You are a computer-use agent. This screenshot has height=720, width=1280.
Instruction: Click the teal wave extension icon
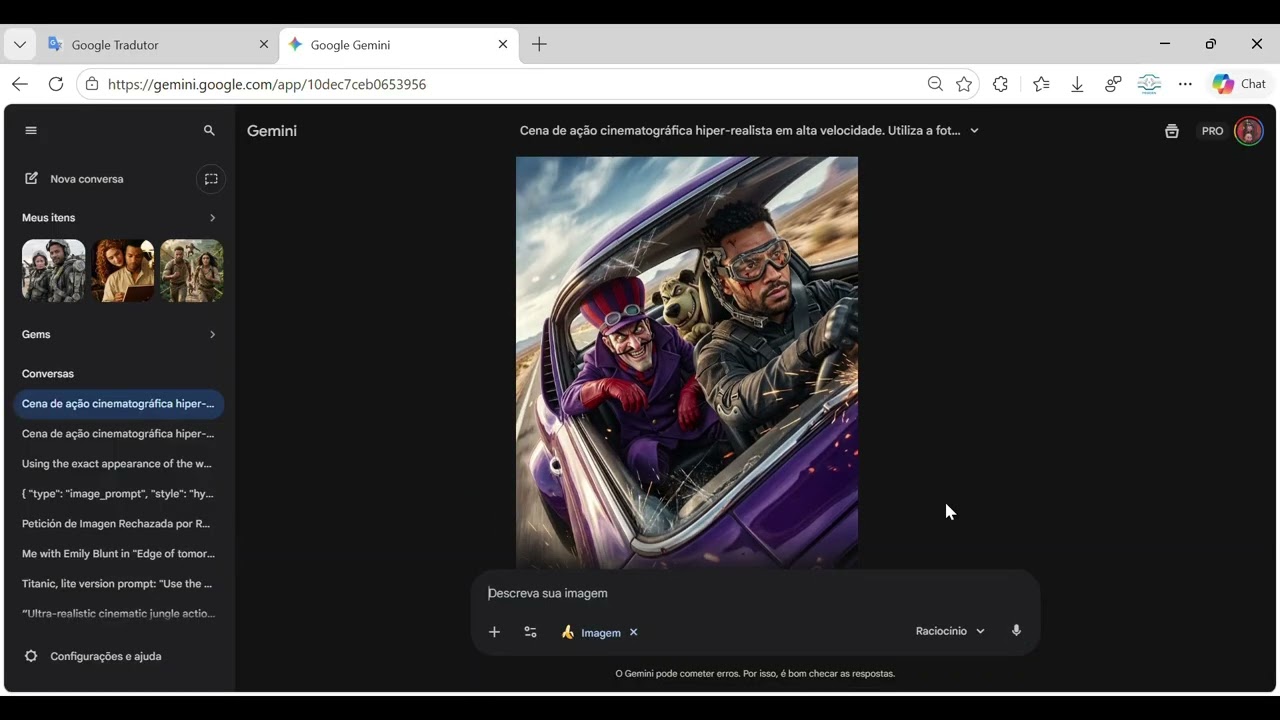click(1149, 85)
